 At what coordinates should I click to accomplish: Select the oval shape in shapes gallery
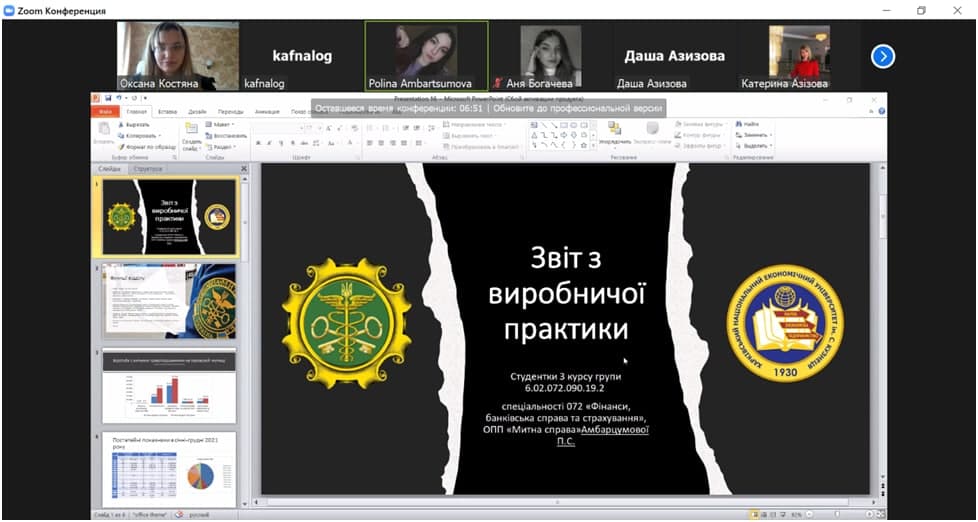coord(573,125)
